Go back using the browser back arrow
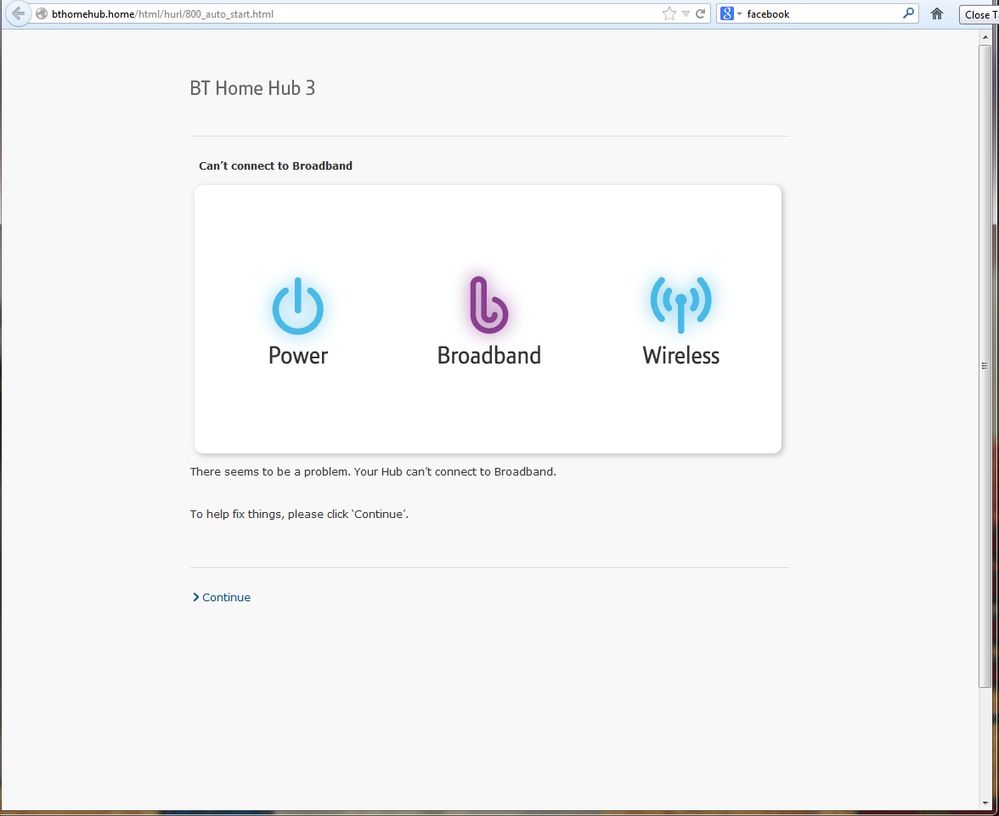Image resolution: width=999 pixels, height=816 pixels. [18, 13]
